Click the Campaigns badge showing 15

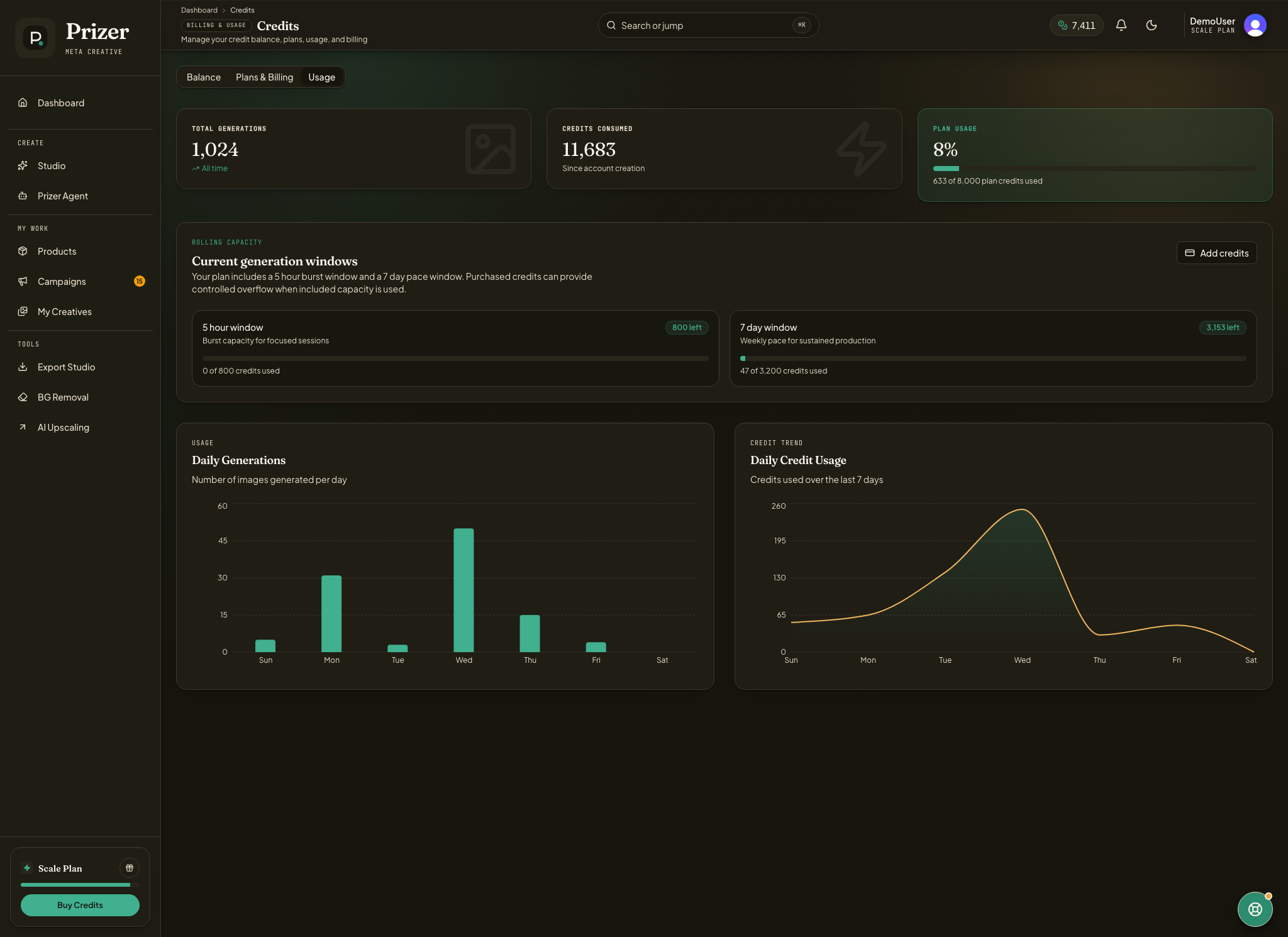pyautogui.click(x=140, y=281)
